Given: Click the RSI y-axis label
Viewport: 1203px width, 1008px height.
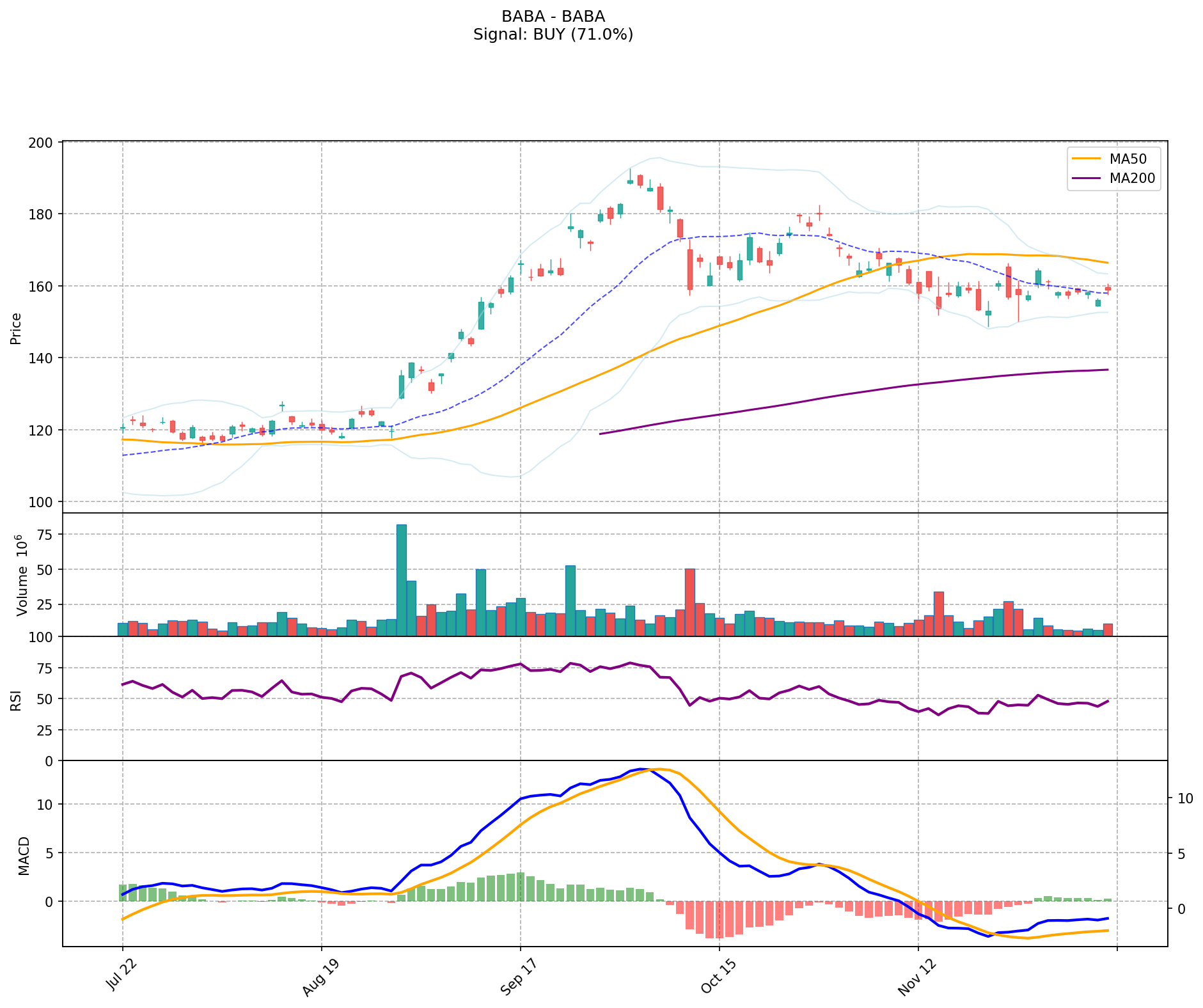Looking at the screenshot, I should click(16, 699).
